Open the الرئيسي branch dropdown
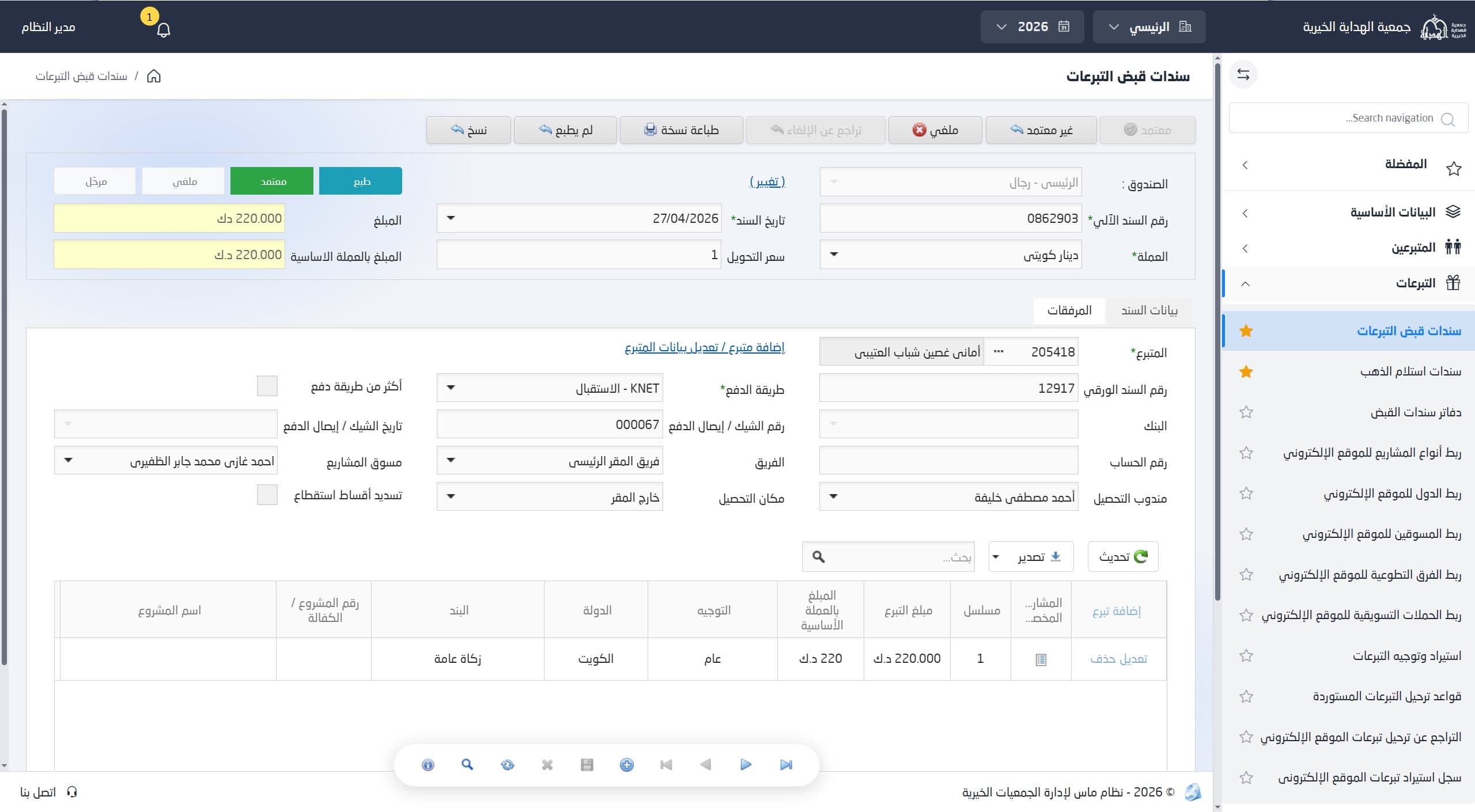The height and width of the screenshot is (812, 1475). click(x=1149, y=26)
